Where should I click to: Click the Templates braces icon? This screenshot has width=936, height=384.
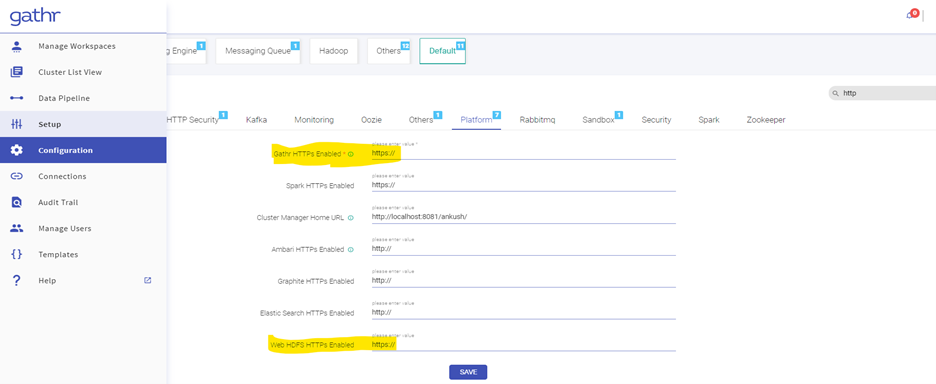tap(17, 254)
